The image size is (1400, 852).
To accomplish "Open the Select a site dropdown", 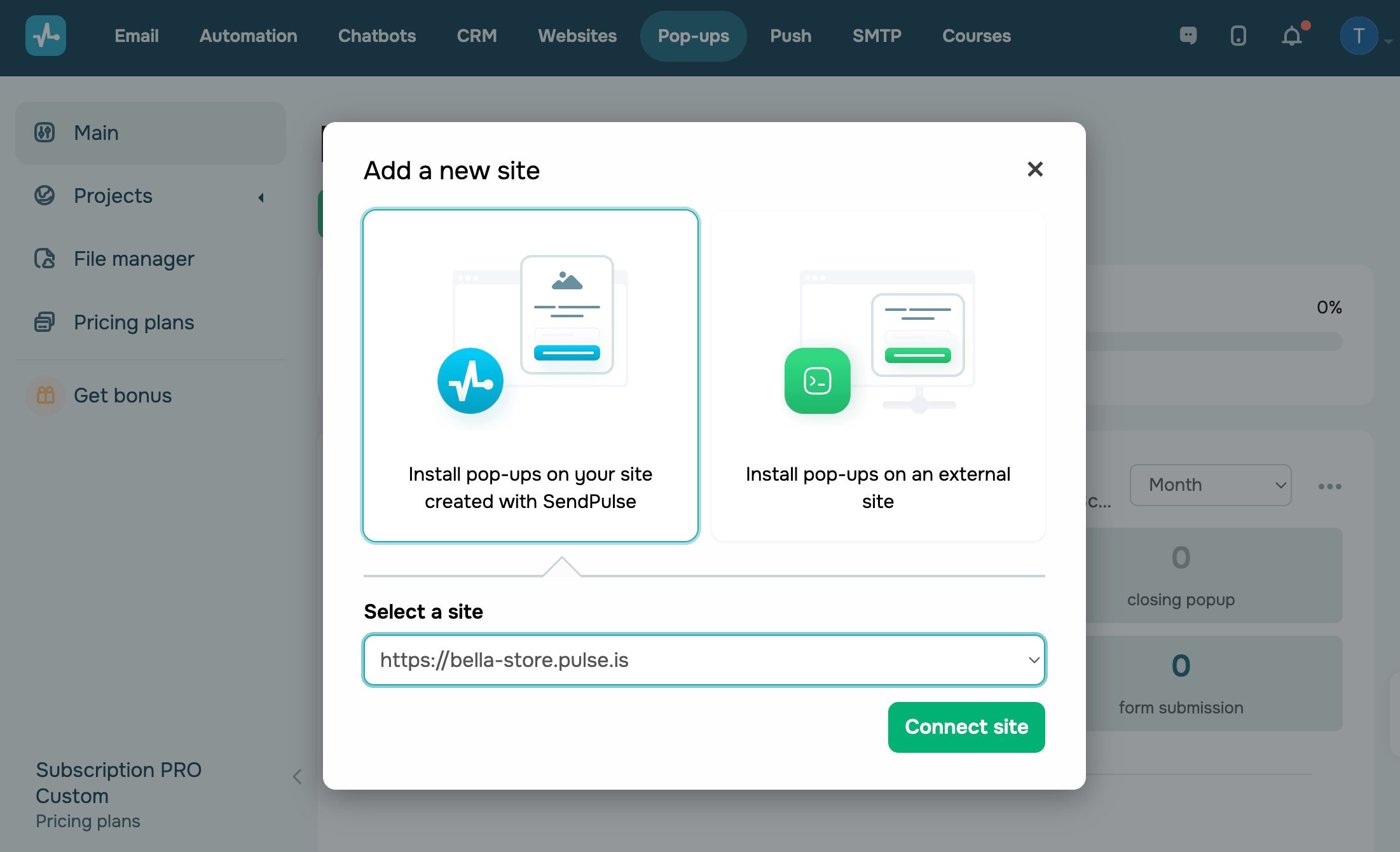I will [704, 660].
